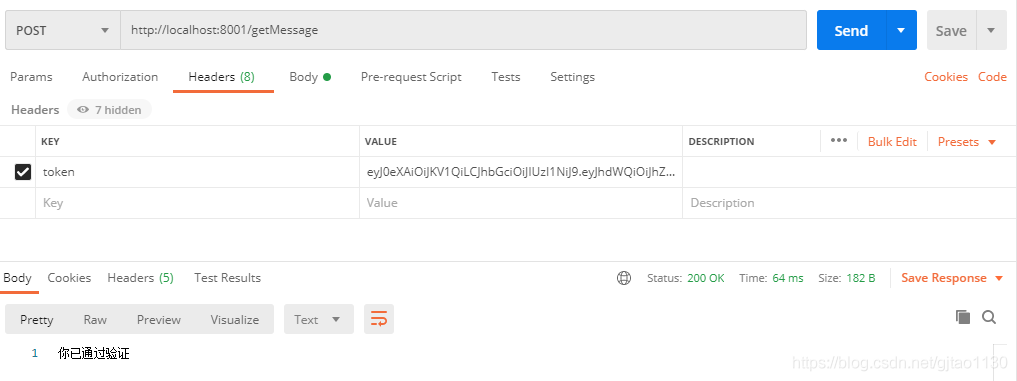
Task: Click the wrap lines icon in response toolbar
Action: click(379, 319)
